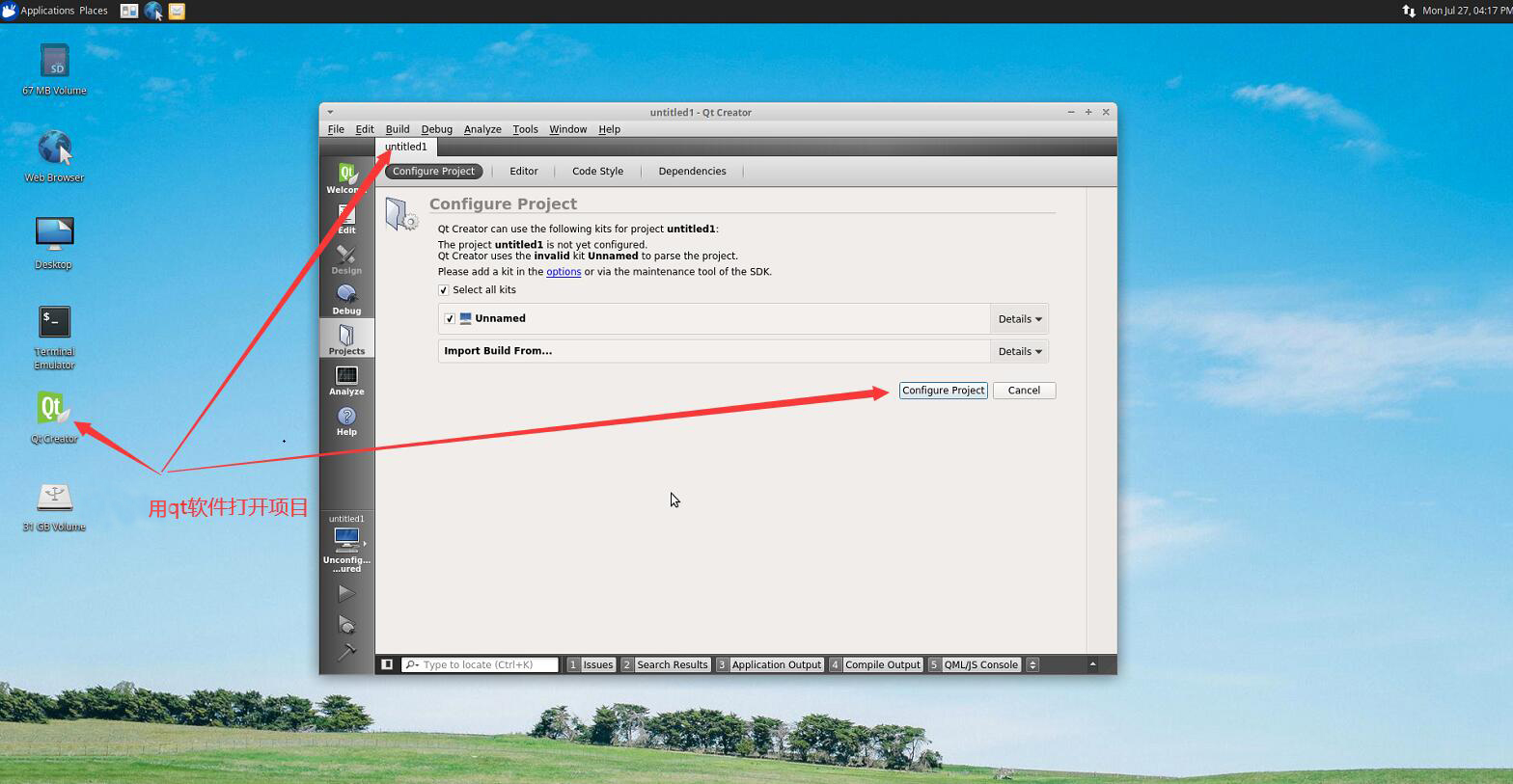Viewport: 1513px width, 784px height.
Task: Open the Issues output pane
Action: click(x=591, y=664)
